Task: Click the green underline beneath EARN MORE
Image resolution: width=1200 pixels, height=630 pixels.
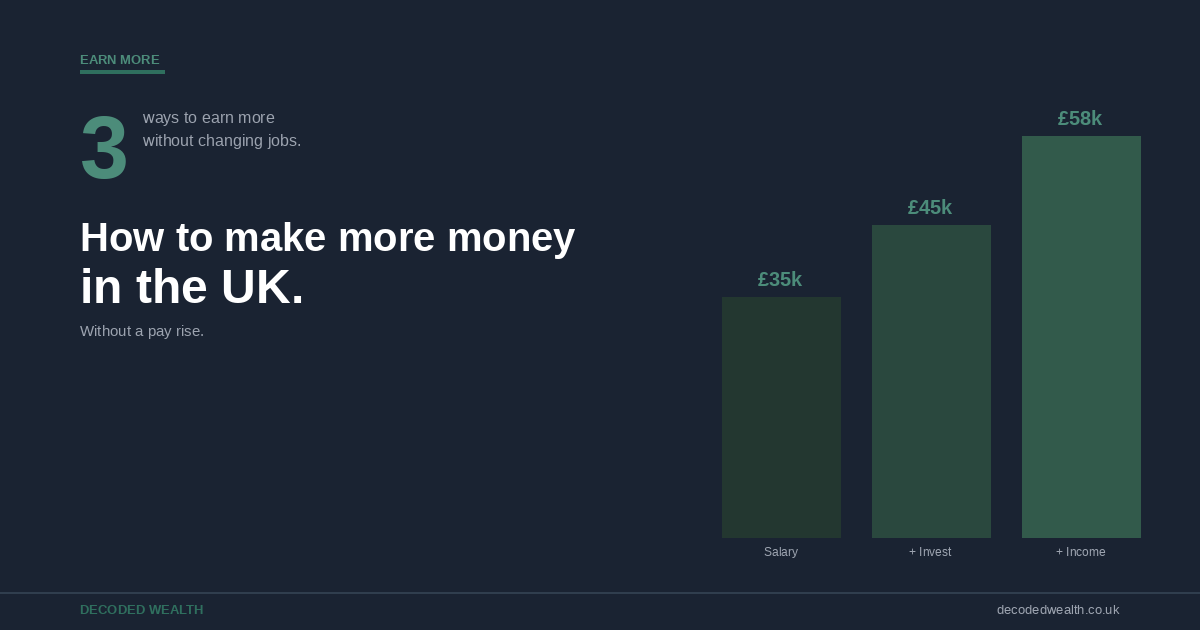Action: click(122, 72)
